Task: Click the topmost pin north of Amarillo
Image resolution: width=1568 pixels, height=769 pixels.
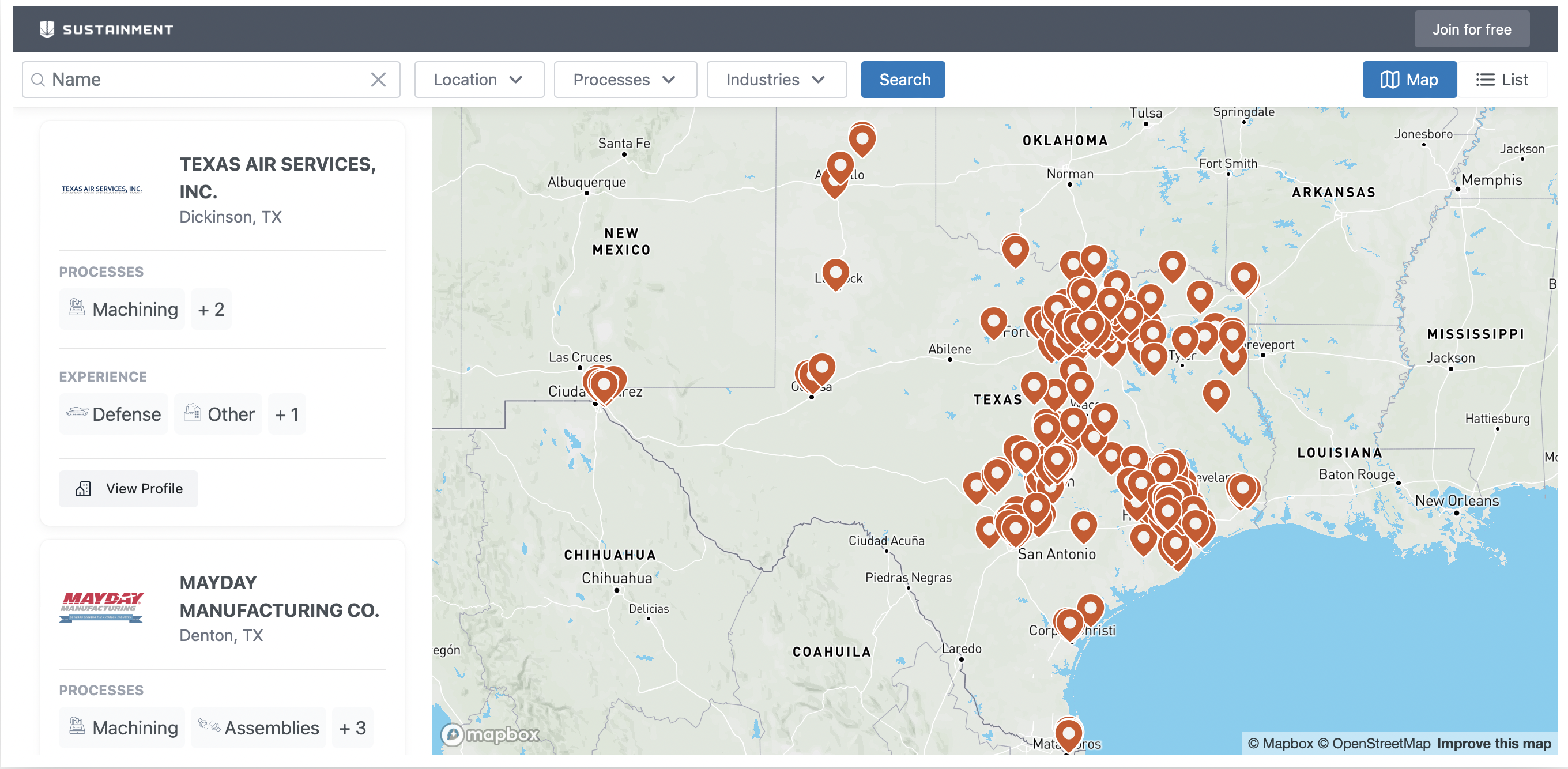Action: click(x=862, y=139)
